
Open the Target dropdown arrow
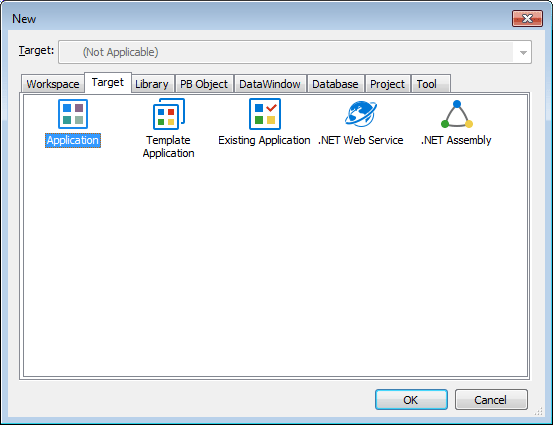click(523, 53)
